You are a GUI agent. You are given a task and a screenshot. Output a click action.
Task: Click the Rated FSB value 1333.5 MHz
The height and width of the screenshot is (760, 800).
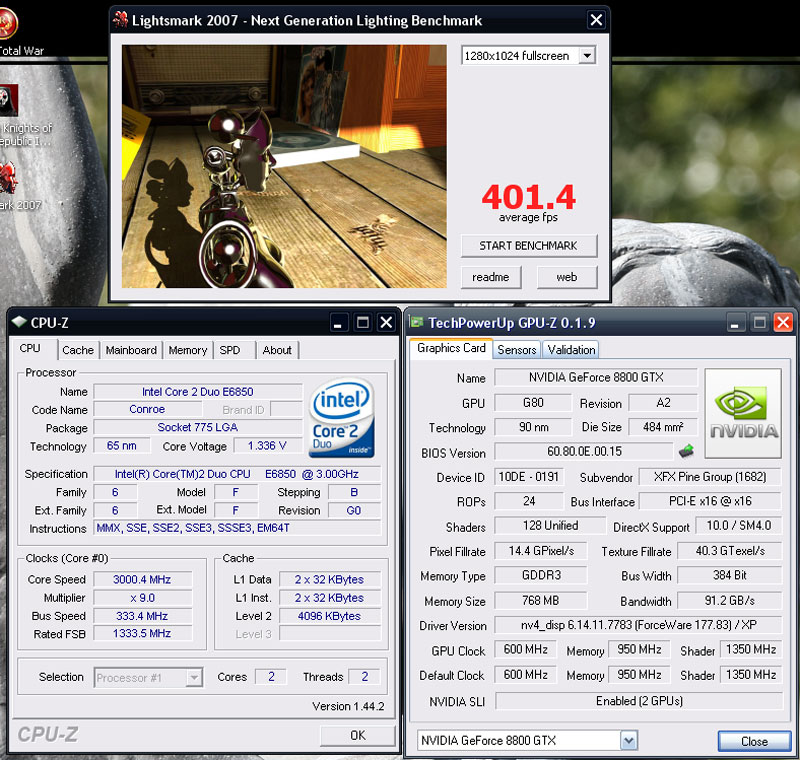[142, 634]
